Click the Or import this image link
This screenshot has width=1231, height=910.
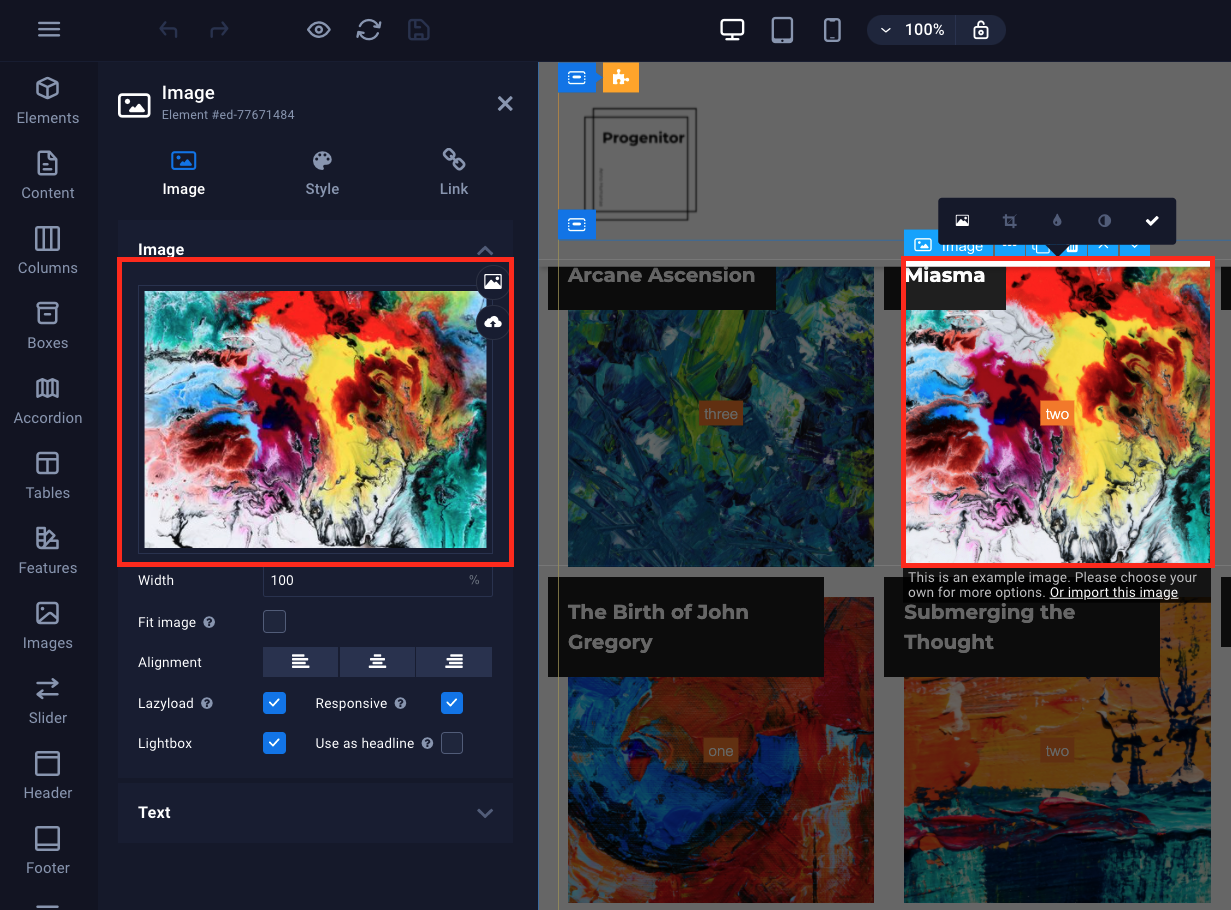[x=1113, y=592]
